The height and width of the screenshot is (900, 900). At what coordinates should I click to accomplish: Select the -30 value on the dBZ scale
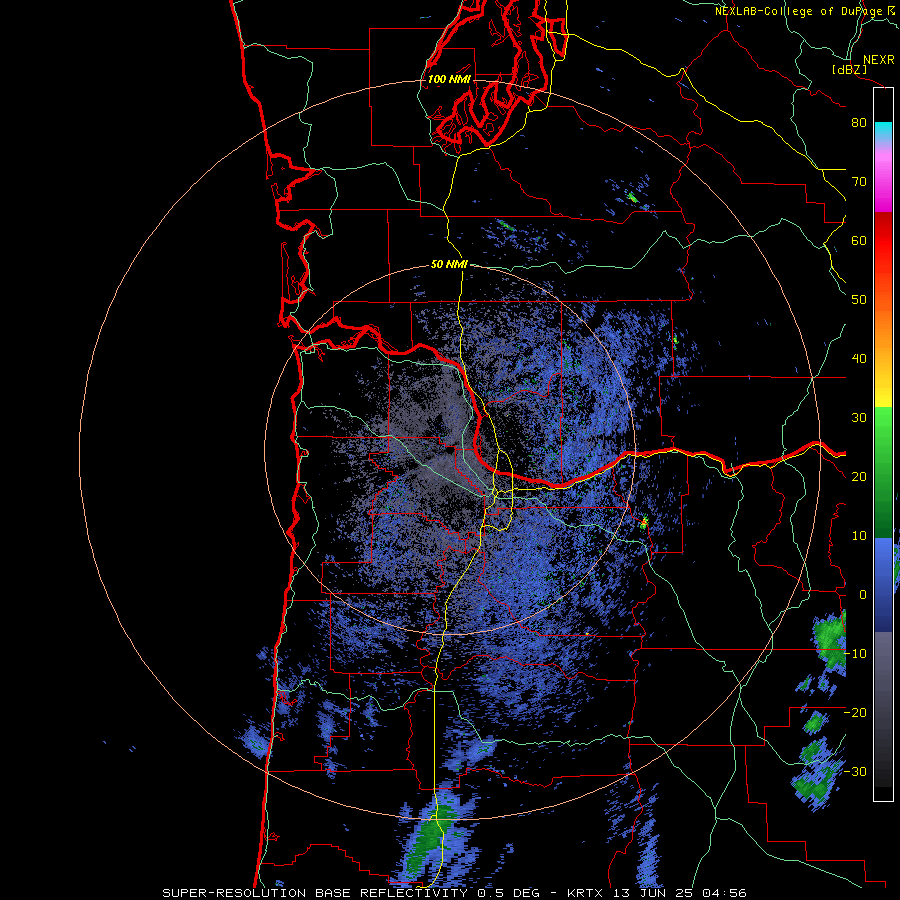[855, 771]
